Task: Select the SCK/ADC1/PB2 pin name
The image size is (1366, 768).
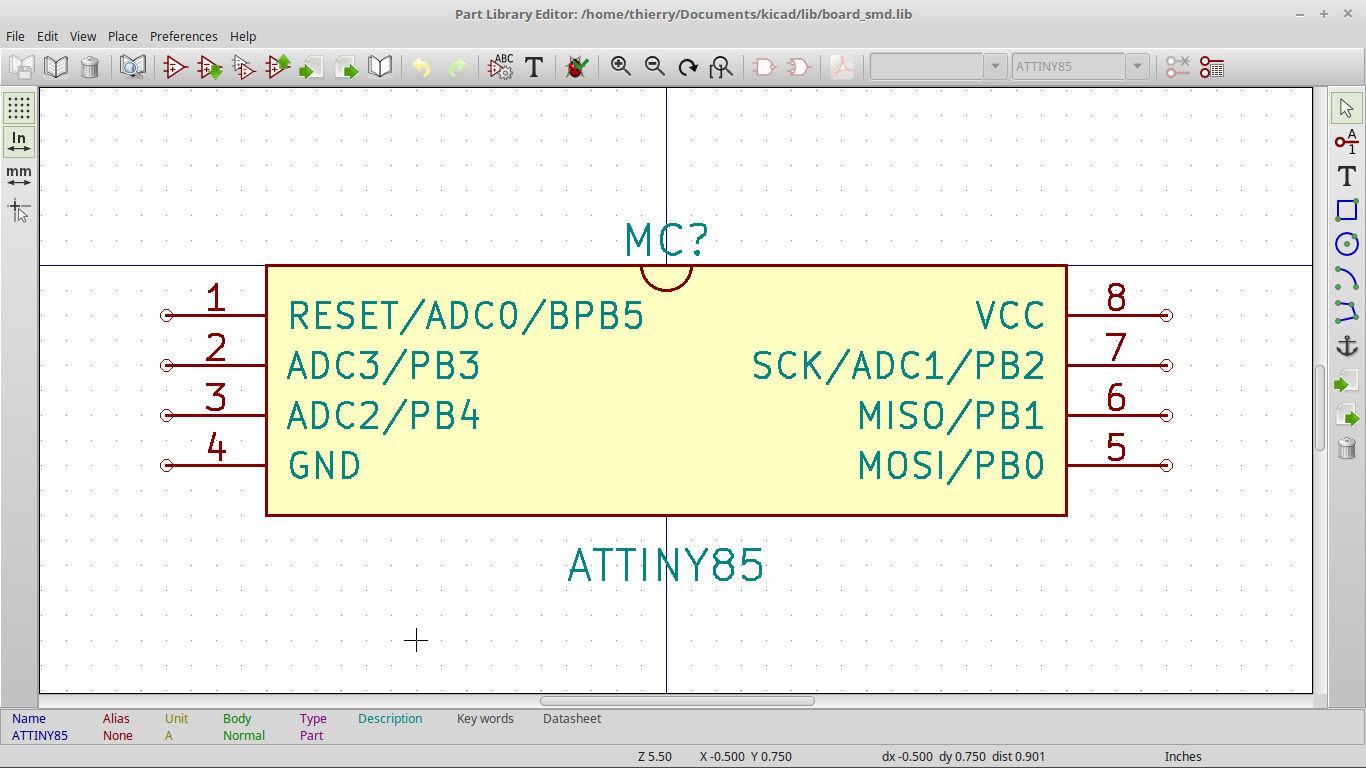Action: click(x=899, y=366)
